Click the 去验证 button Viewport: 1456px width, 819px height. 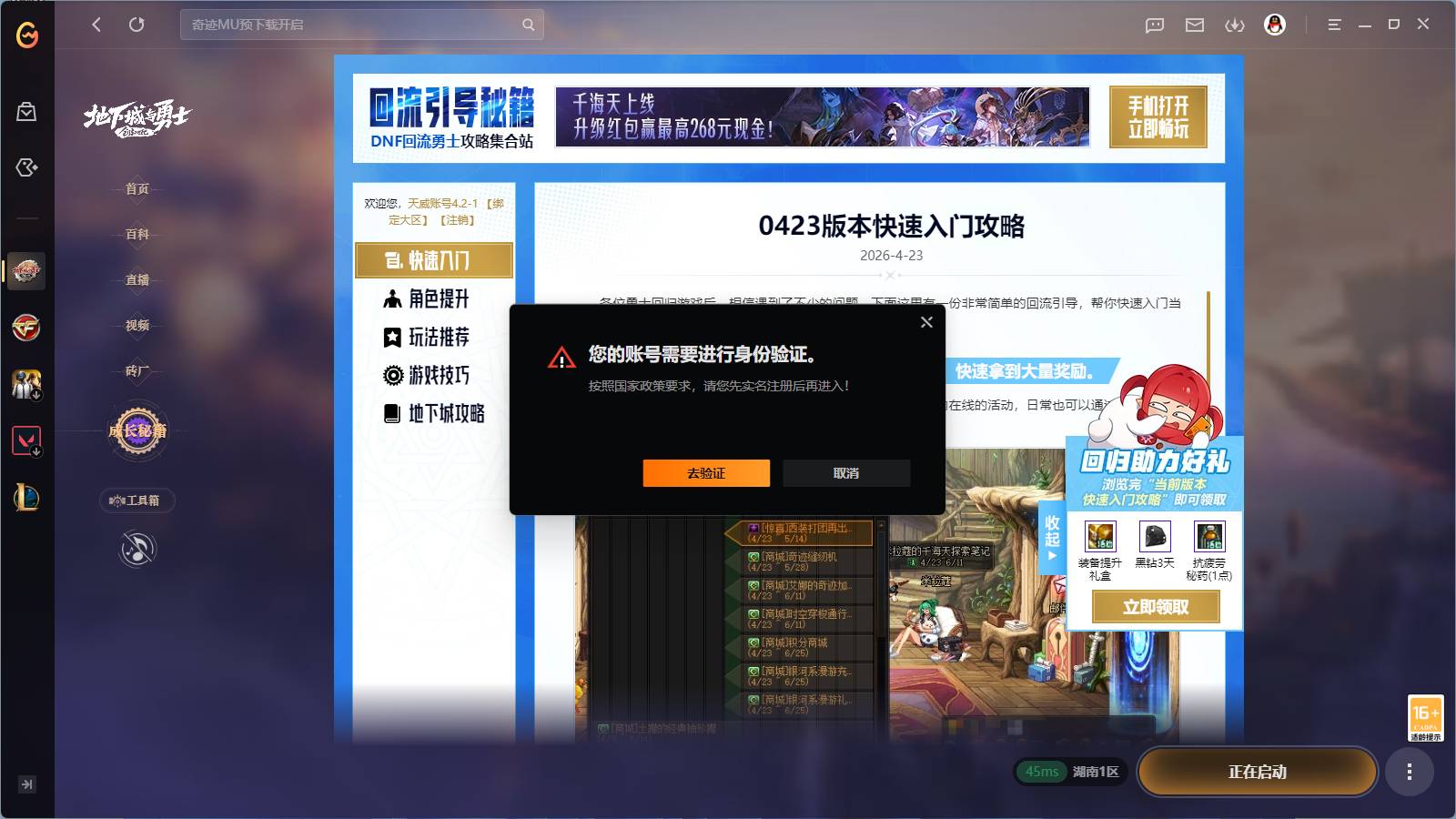pos(706,473)
